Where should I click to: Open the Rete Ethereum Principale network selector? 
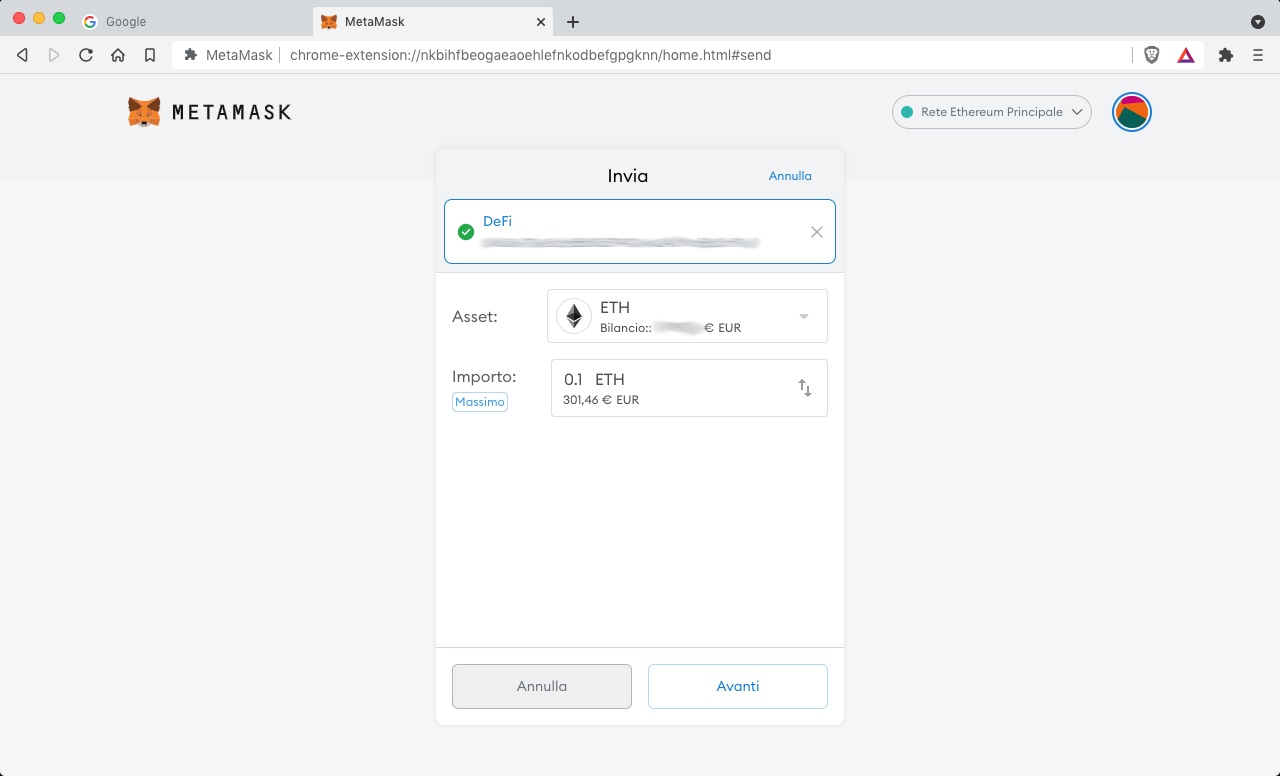[x=991, y=112]
